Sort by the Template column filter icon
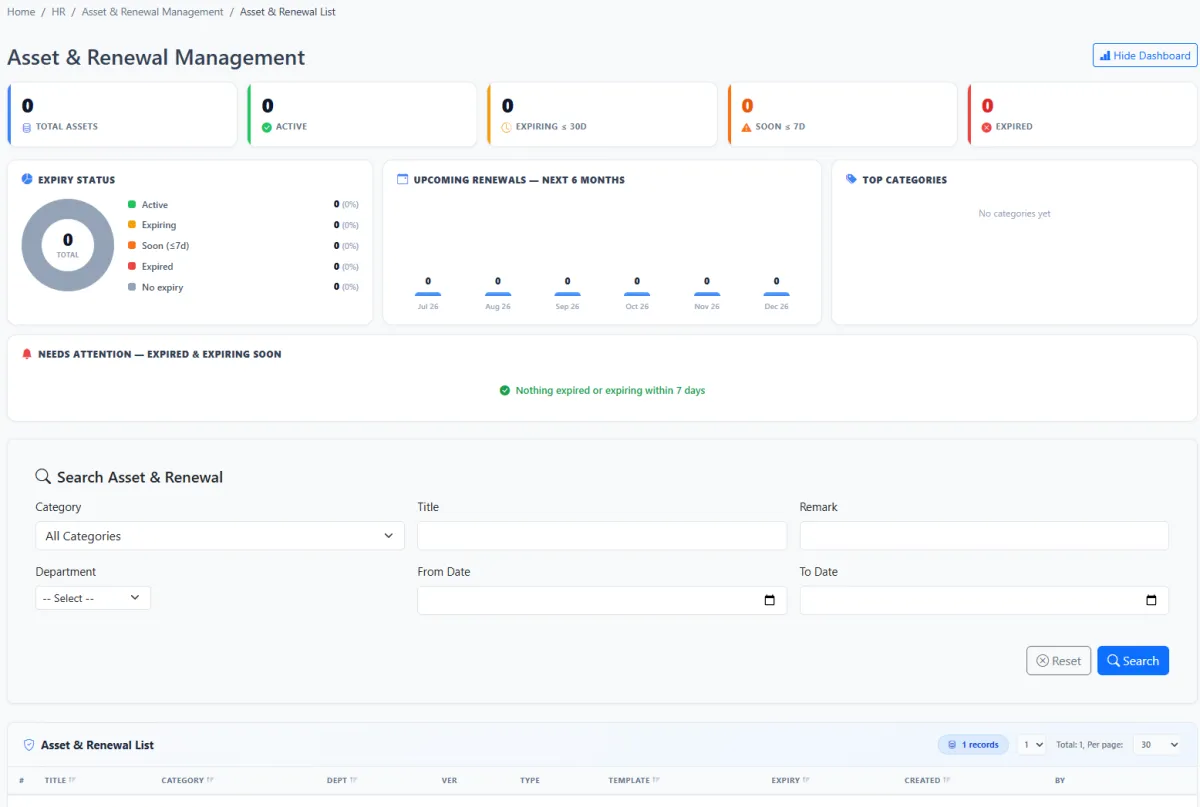The width and height of the screenshot is (1200, 807). coord(654,780)
